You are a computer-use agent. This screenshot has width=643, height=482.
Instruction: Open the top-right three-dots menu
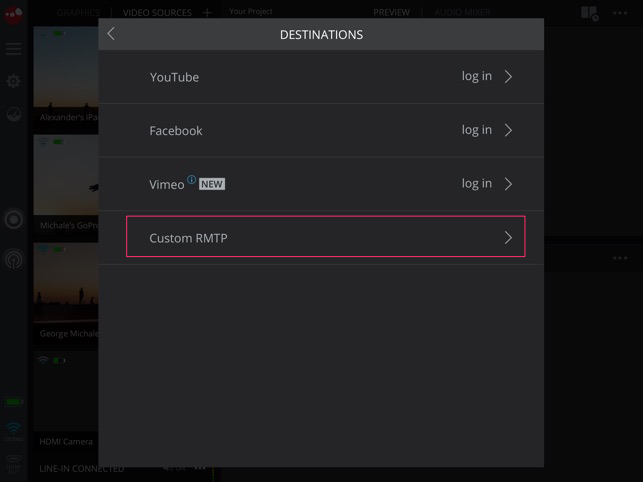620,13
